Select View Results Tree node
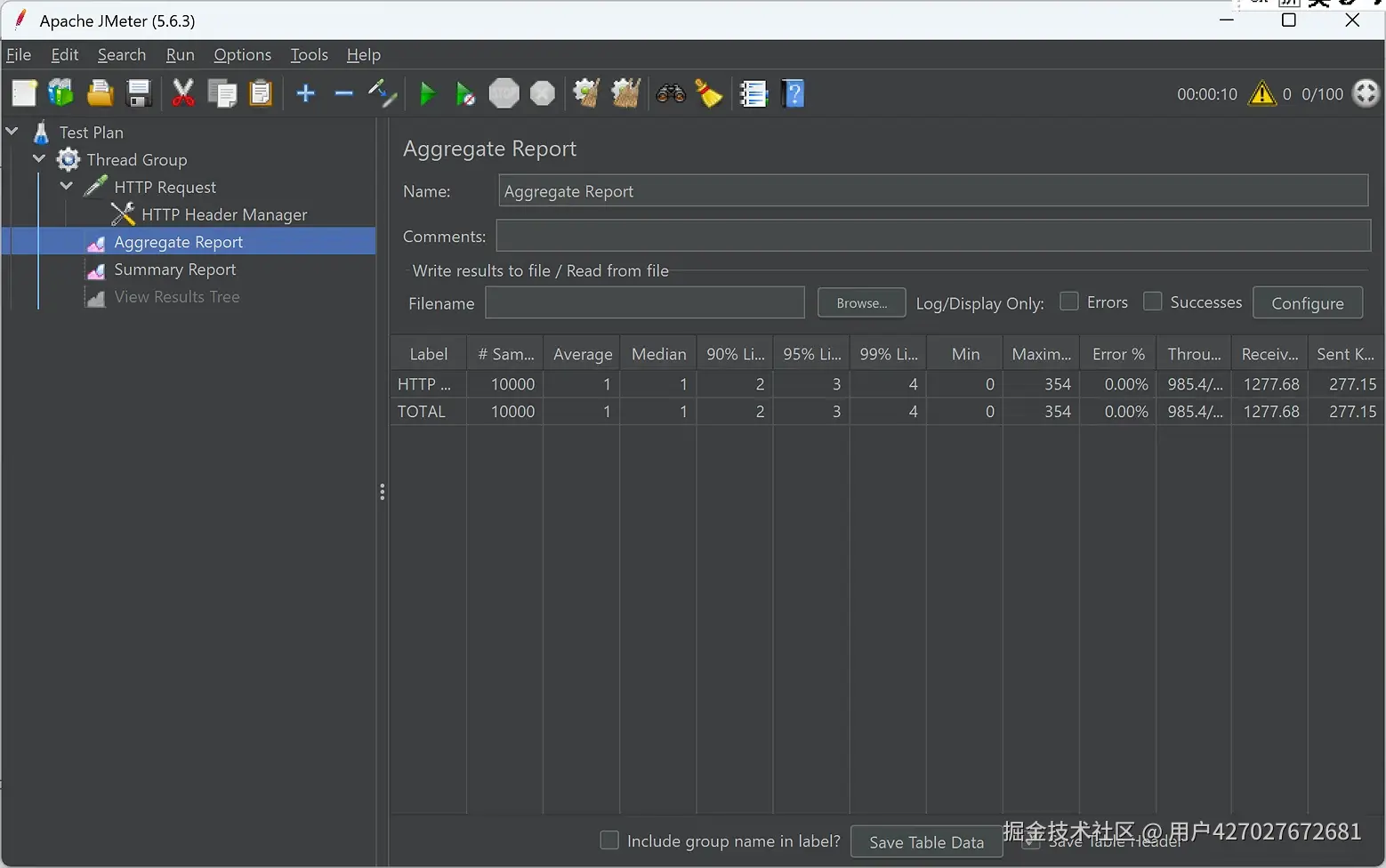This screenshot has height=868, width=1386. (x=177, y=297)
